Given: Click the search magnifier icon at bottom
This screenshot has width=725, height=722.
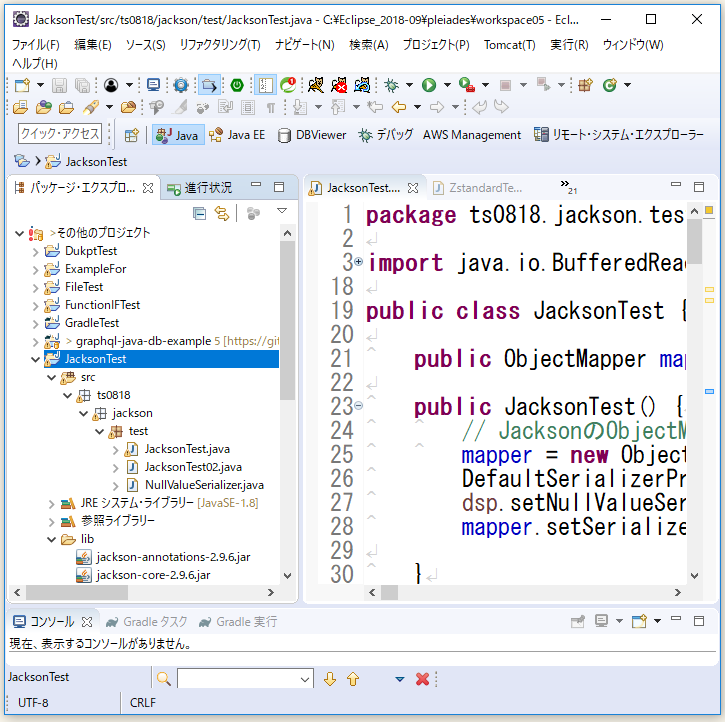Looking at the screenshot, I should (x=164, y=679).
